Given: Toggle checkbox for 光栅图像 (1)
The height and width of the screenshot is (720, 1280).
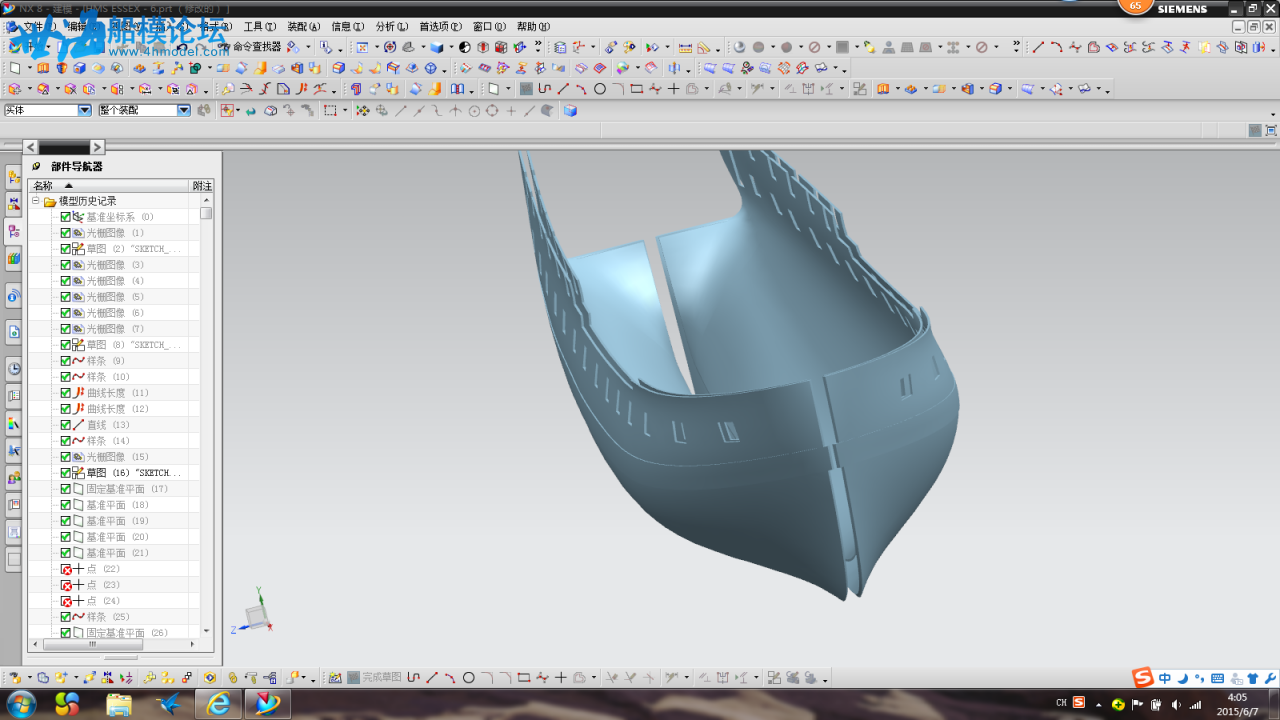Looking at the screenshot, I should point(65,233).
